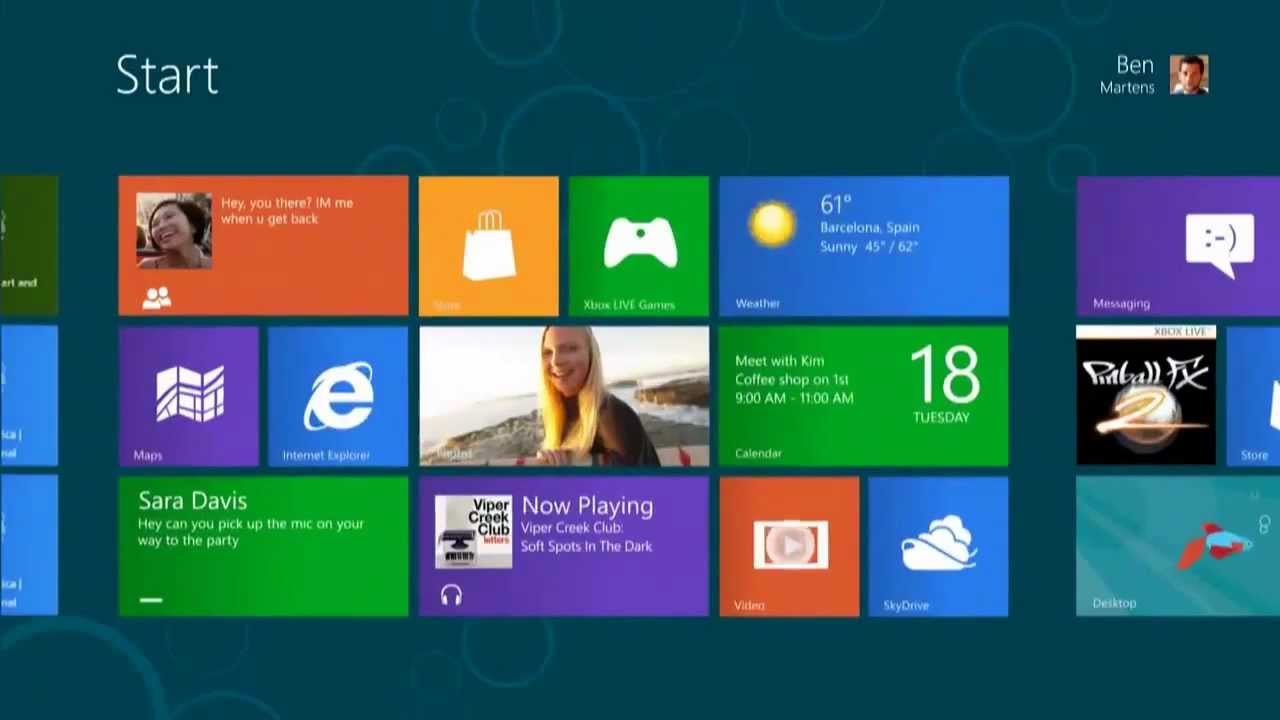Launch Internet Explorer tile

[338, 396]
